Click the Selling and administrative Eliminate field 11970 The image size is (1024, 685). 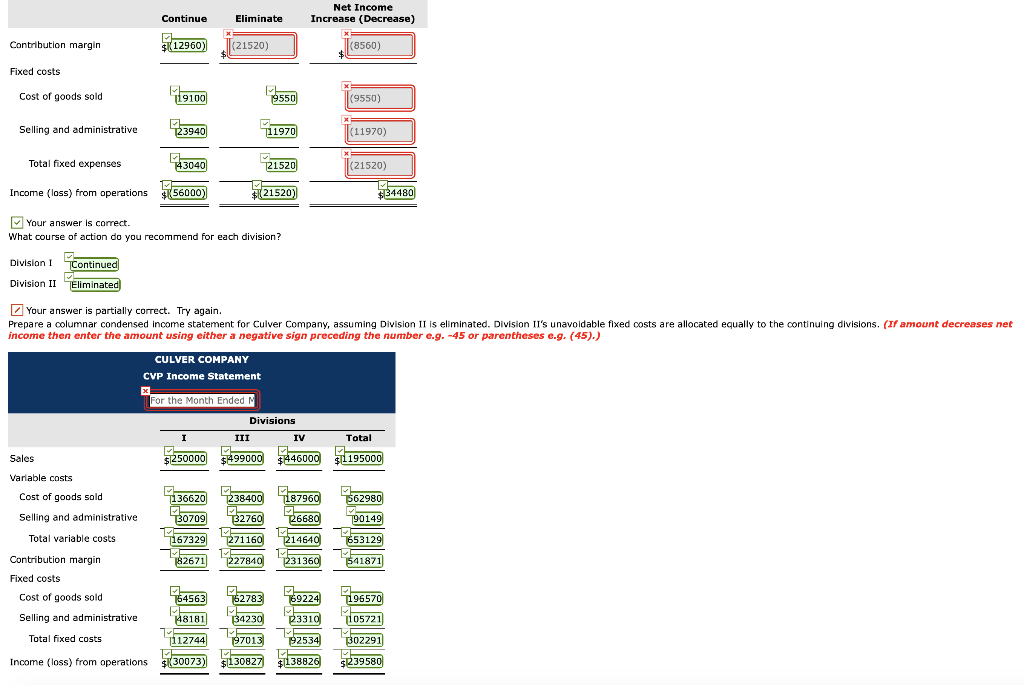coord(281,131)
